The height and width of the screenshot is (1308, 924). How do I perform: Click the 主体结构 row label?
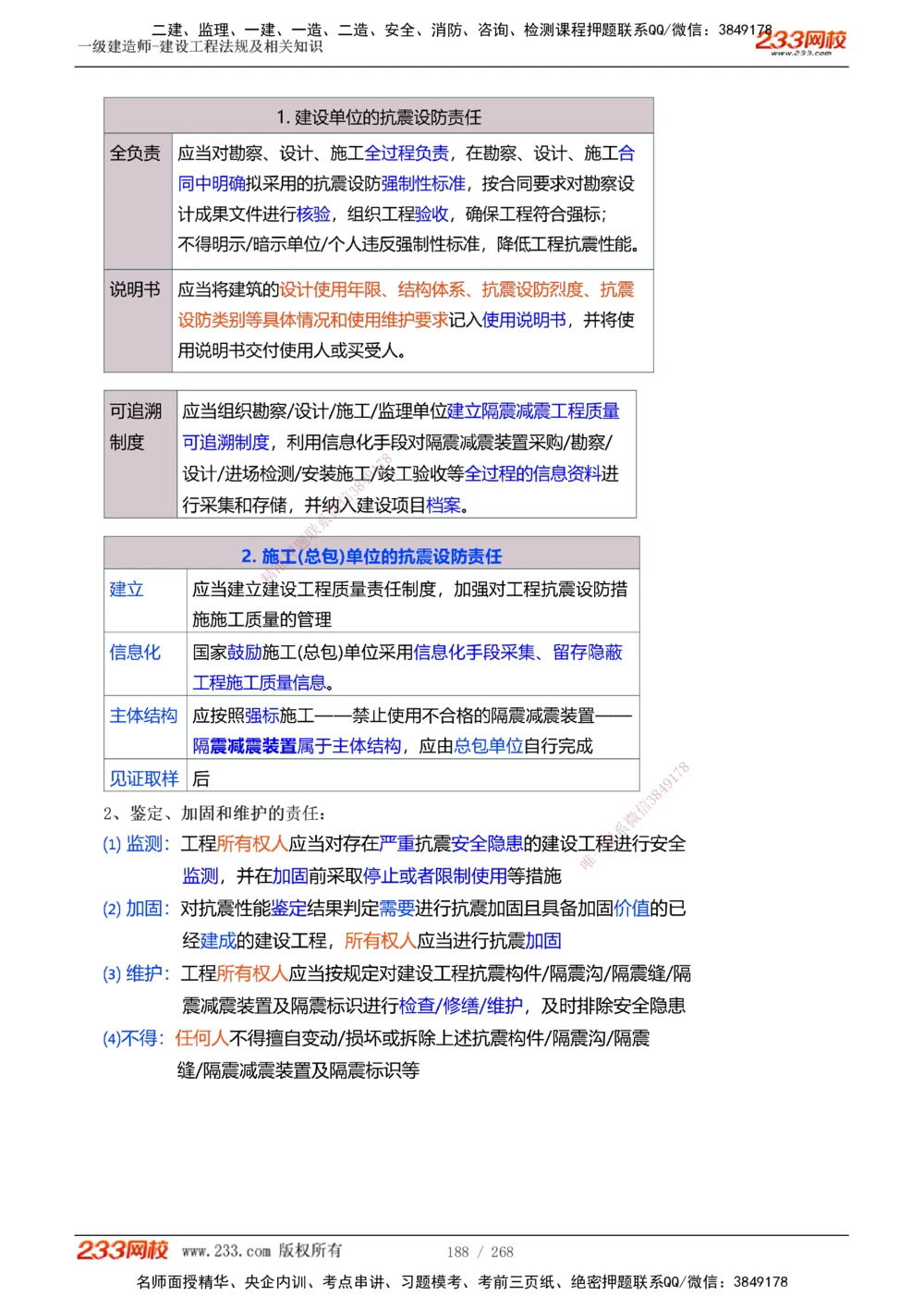click(142, 715)
